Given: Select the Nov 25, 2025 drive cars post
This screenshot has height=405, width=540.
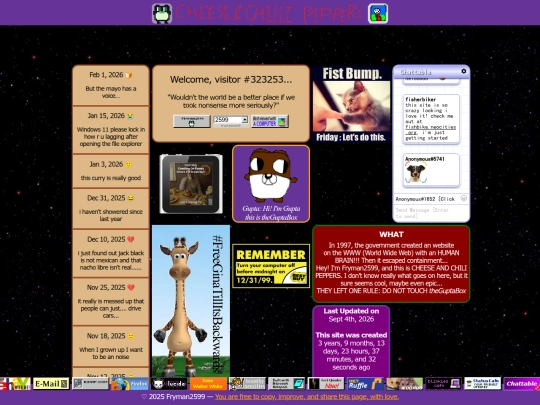Looking at the screenshot, I should [111, 301].
